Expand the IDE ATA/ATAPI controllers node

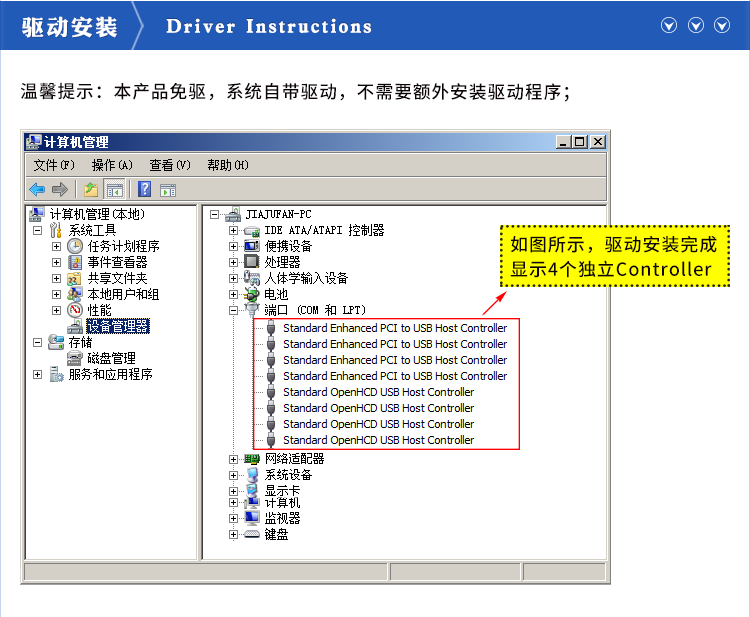[x=234, y=231]
